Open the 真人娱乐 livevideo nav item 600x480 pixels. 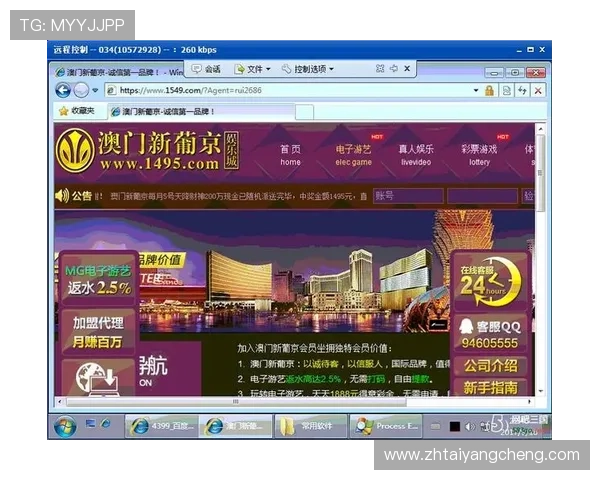416,155
